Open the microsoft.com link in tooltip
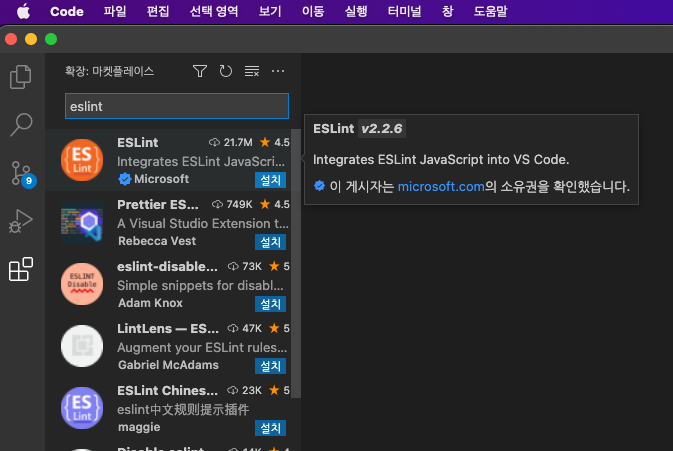The width and height of the screenshot is (673, 451). [441, 187]
